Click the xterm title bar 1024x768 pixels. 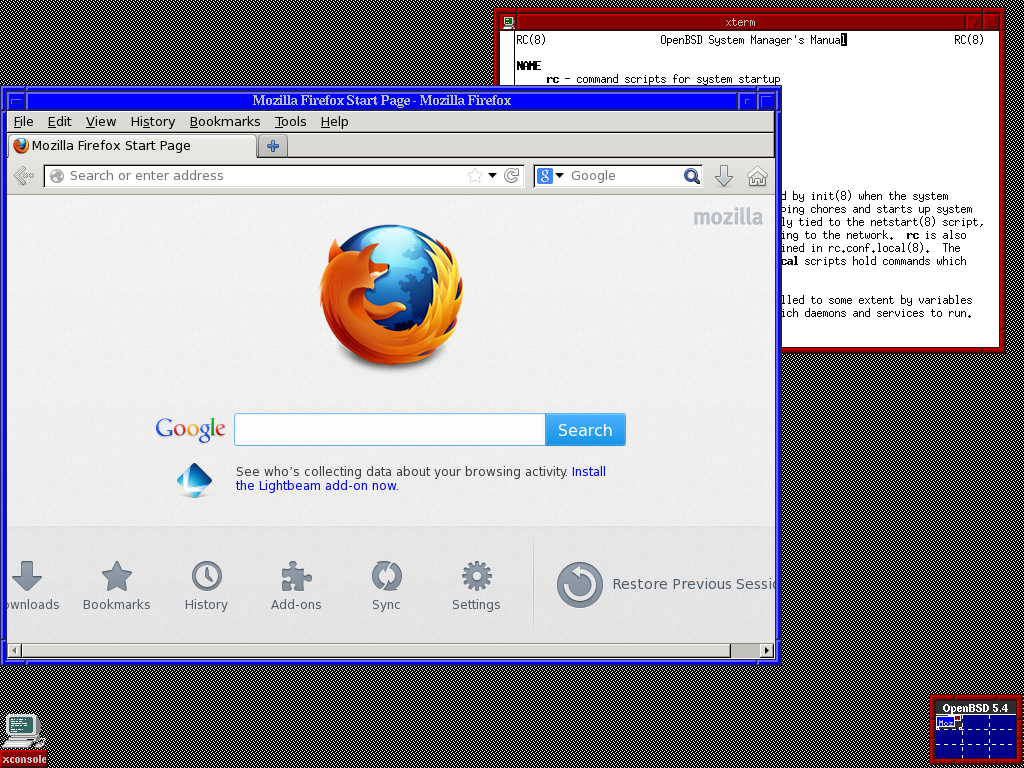click(x=740, y=22)
